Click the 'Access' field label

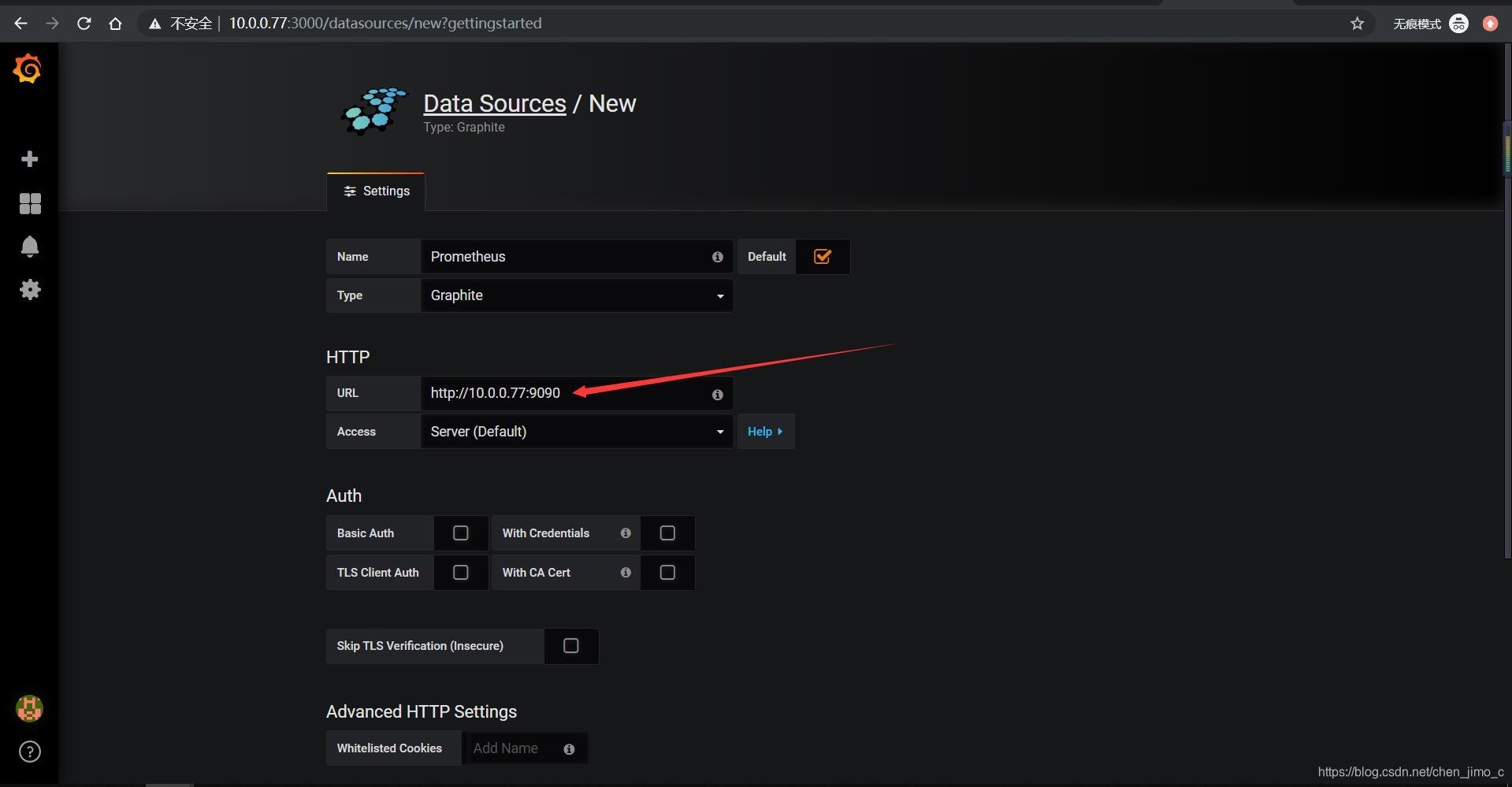pyautogui.click(x=356, y=432)
